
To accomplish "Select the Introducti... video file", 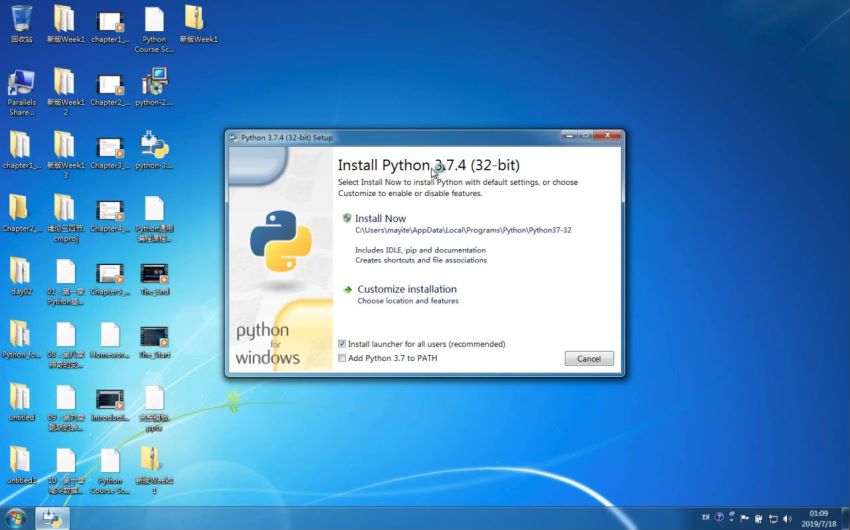I will pos(110,403).
